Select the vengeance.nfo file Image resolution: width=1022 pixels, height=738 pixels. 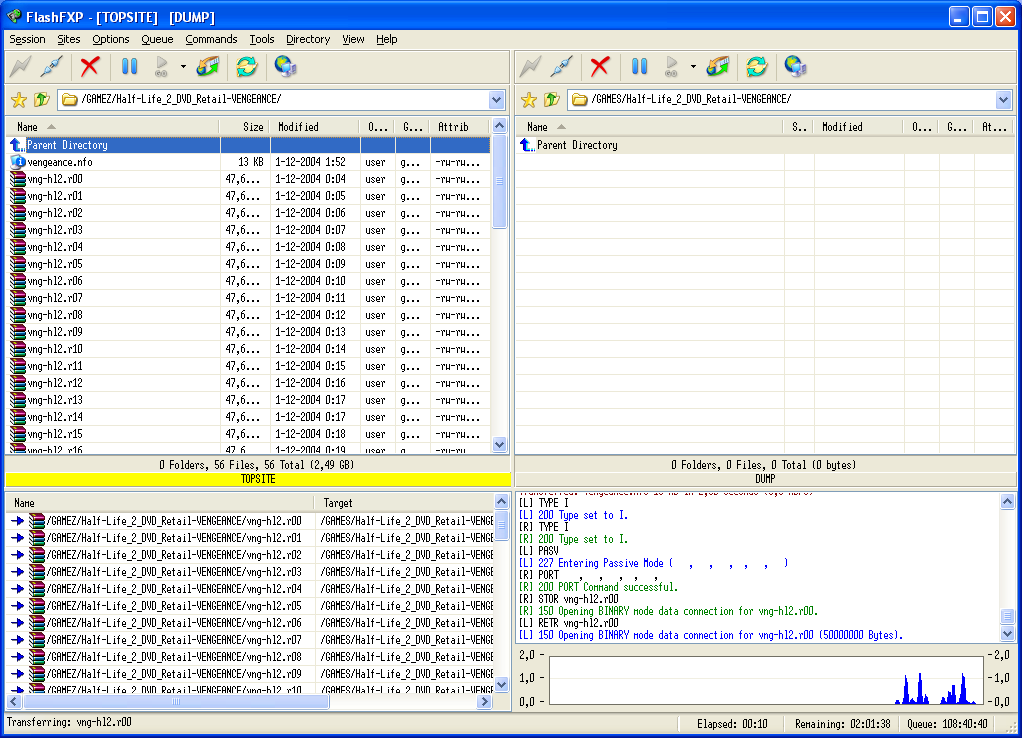[x=248, y=162]
